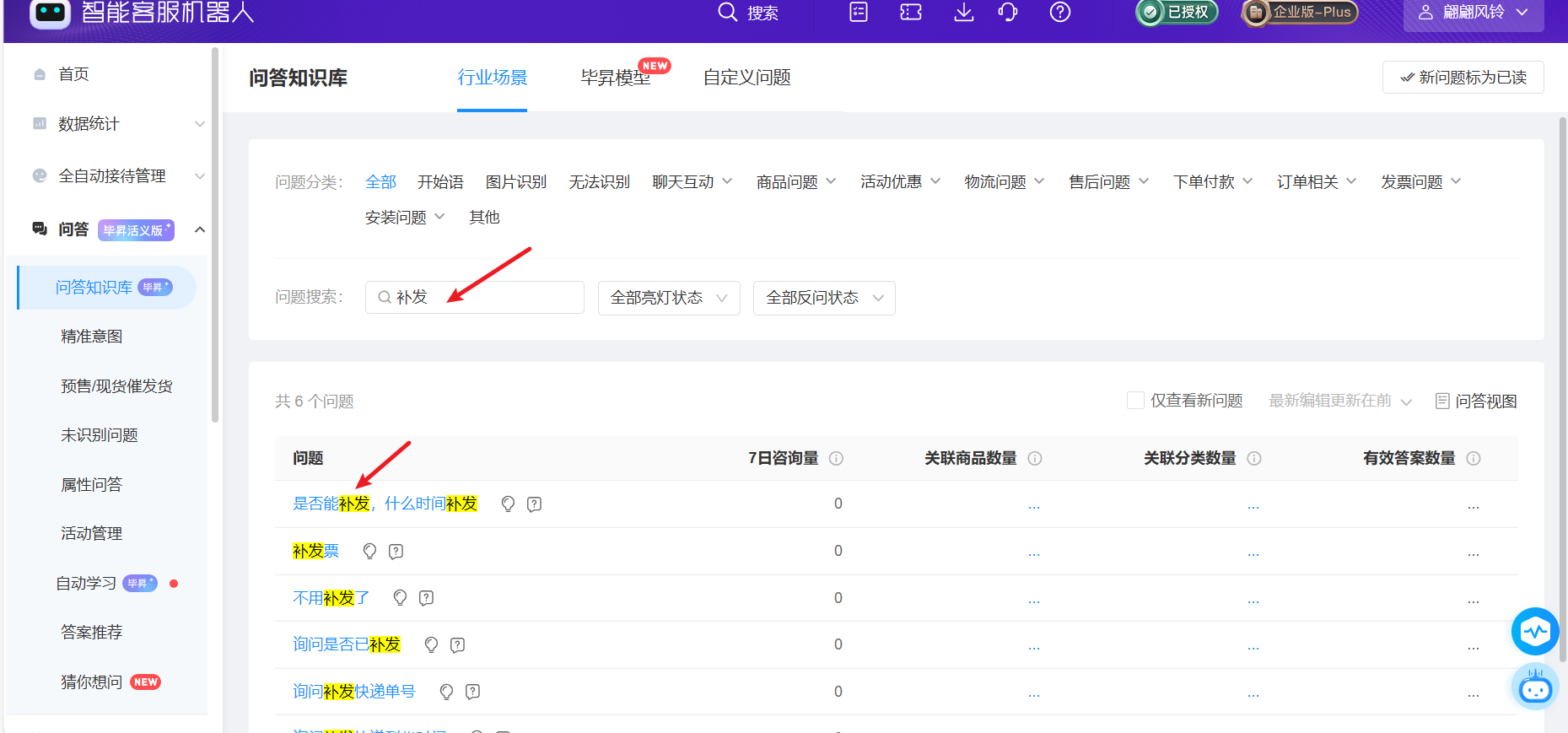Screen dimensions: 1568x733
Task: Click lightbulb icon for 是否能补发 row
Action: click(x=508, y=504)
